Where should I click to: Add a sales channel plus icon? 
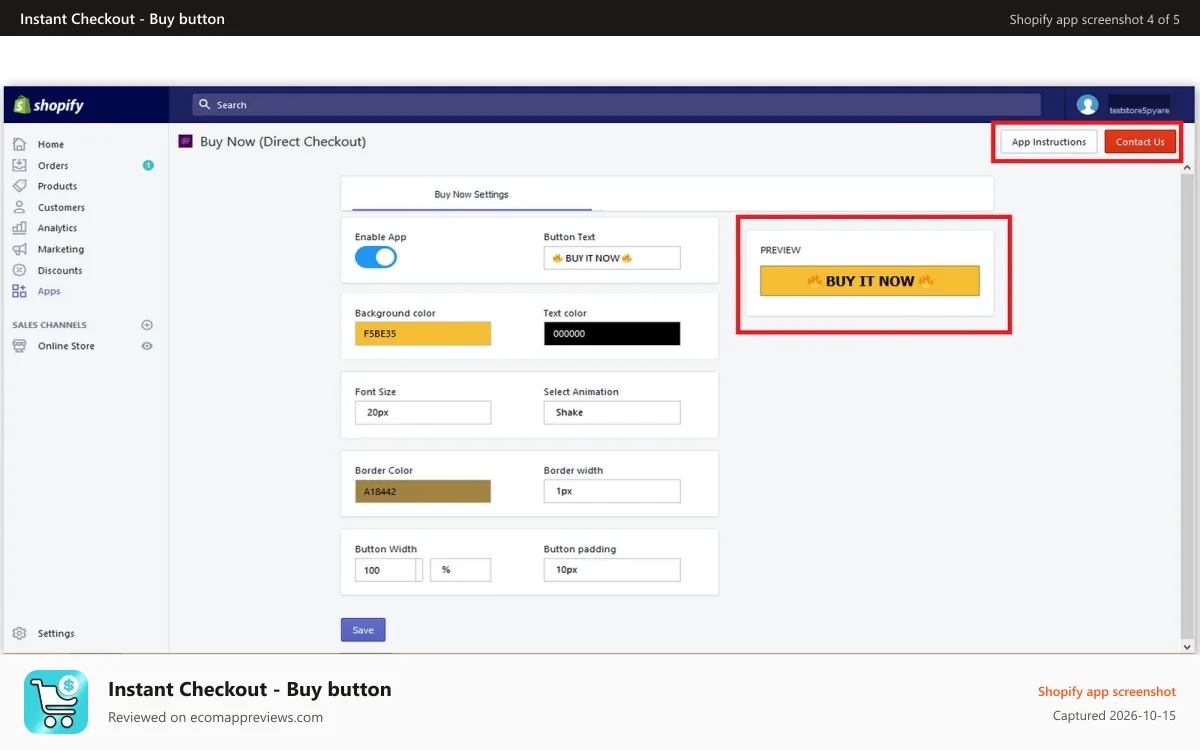click(x=147, y=325)
